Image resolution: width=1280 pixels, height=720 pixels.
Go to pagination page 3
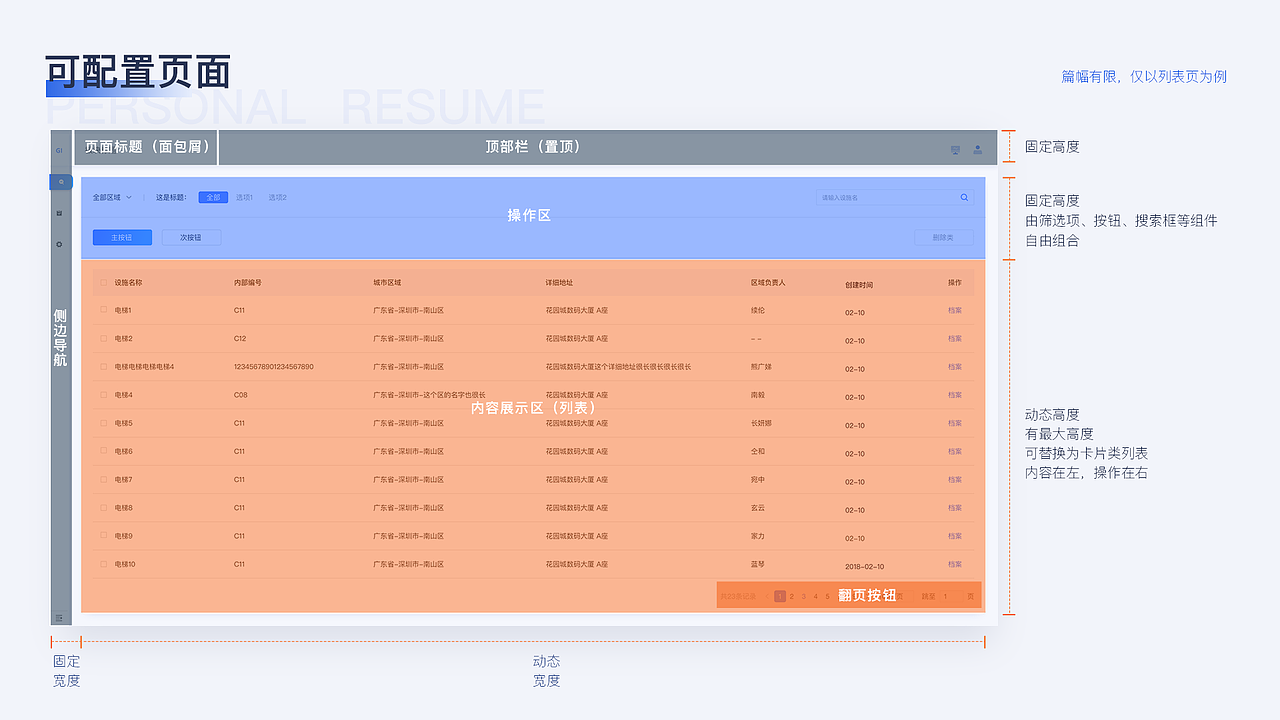(803, 596)
